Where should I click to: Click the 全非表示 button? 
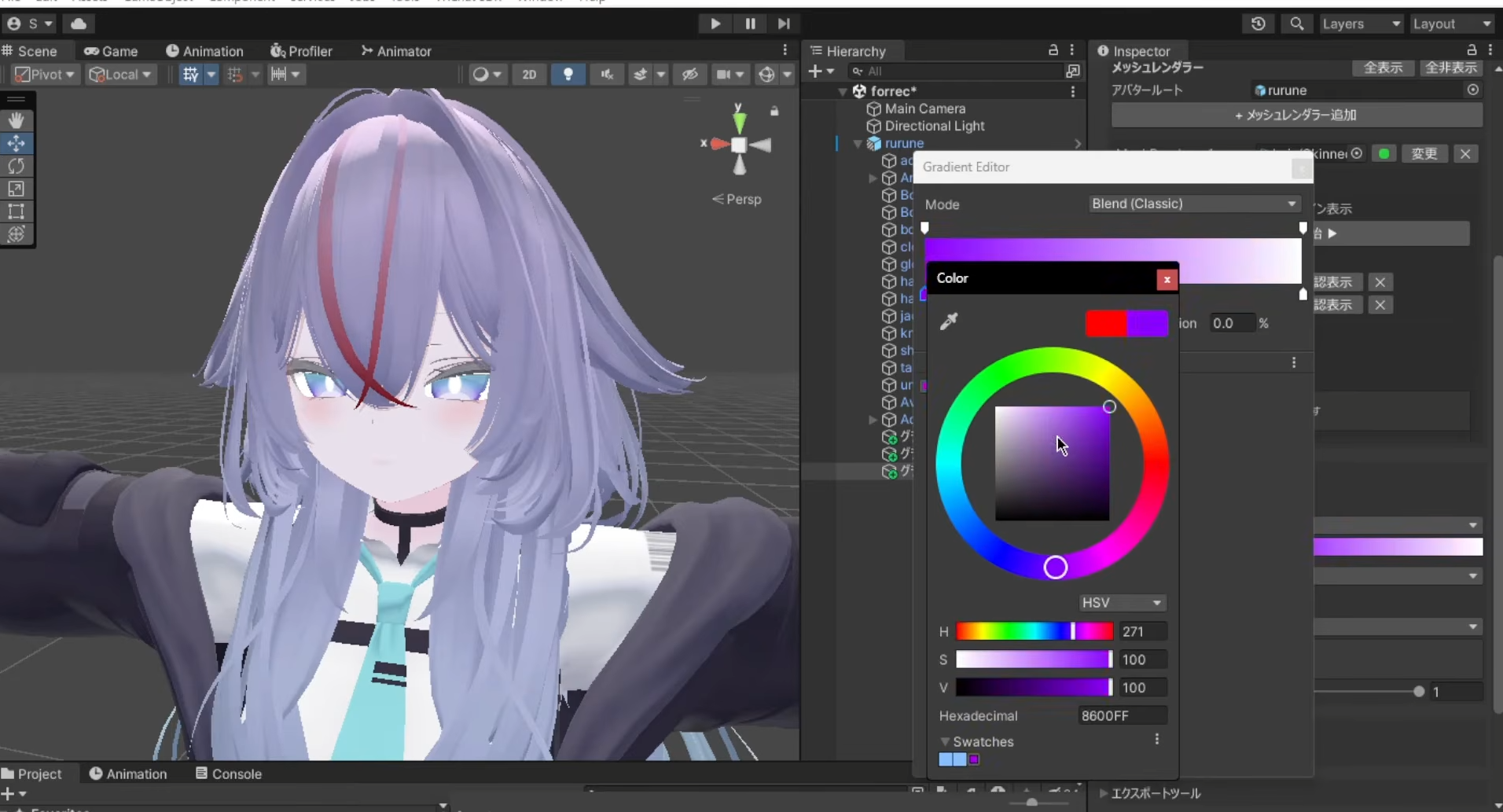point(1451,68)
